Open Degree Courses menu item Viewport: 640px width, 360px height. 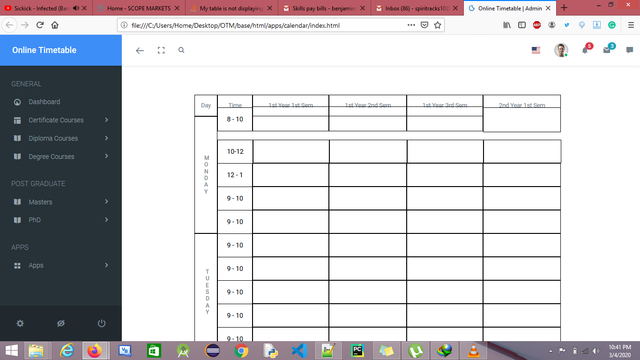[x=61, y=156]
